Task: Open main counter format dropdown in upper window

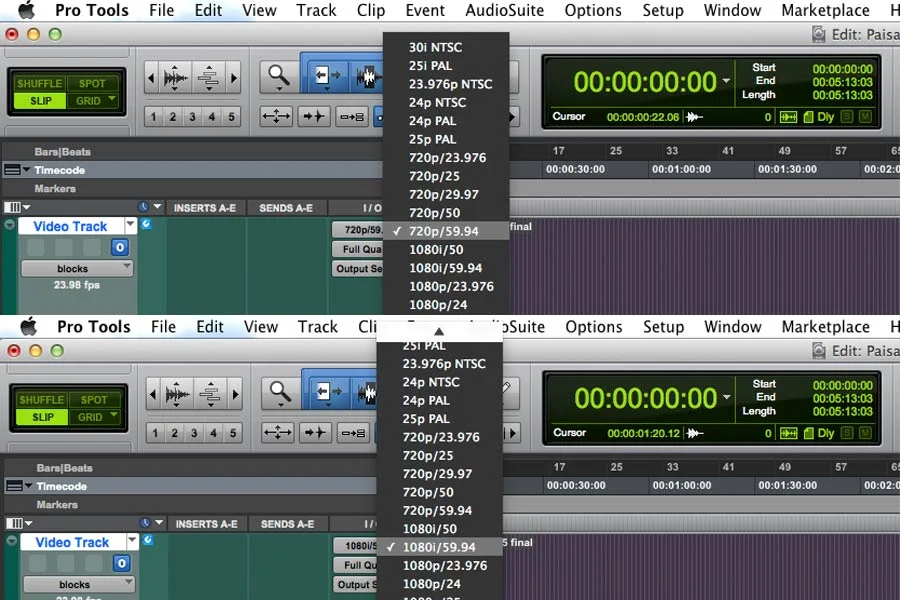Action: (x=726, y=81)
